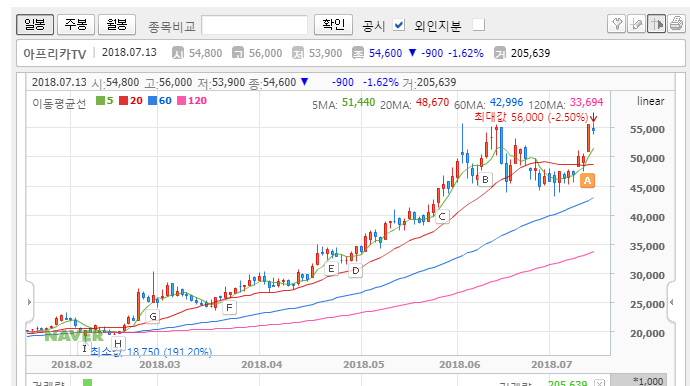The image size is (690, 386).
Task: Print the chart via the printer icon
Action: [x=676, y=24]
